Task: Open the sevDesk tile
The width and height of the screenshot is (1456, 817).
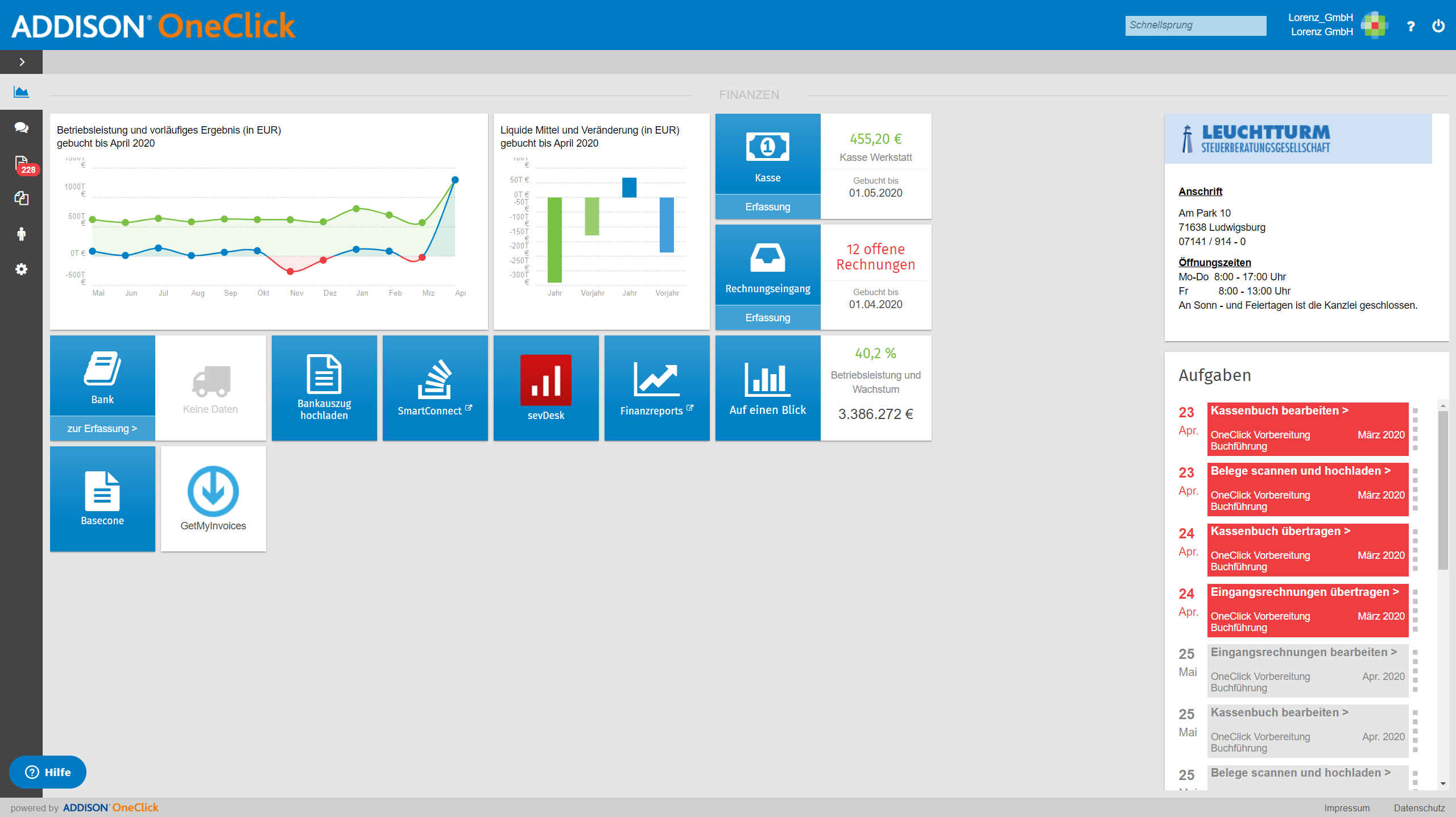Action: pos(546,388)
